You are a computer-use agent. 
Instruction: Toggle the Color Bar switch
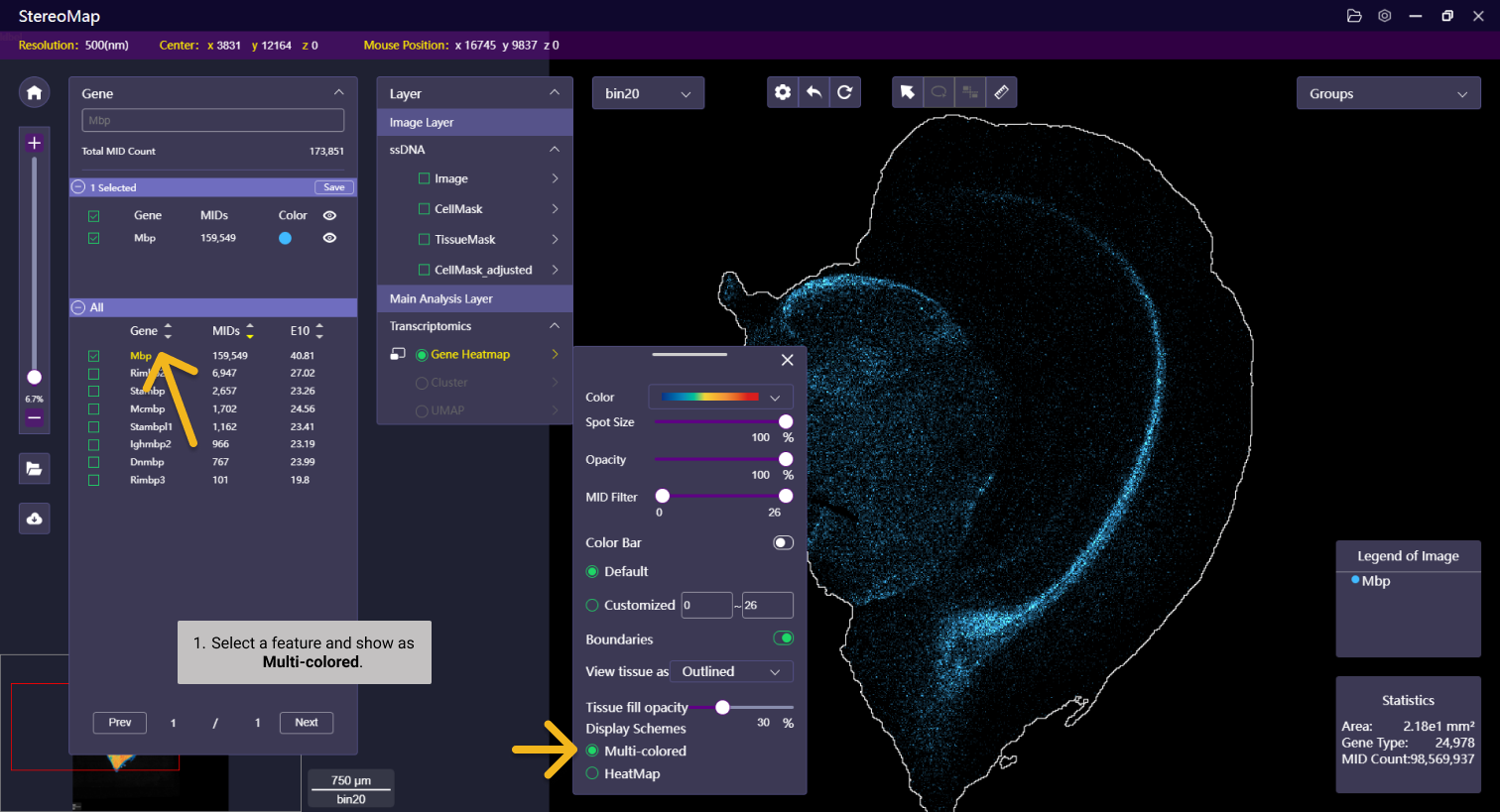[x=783, y=542]
